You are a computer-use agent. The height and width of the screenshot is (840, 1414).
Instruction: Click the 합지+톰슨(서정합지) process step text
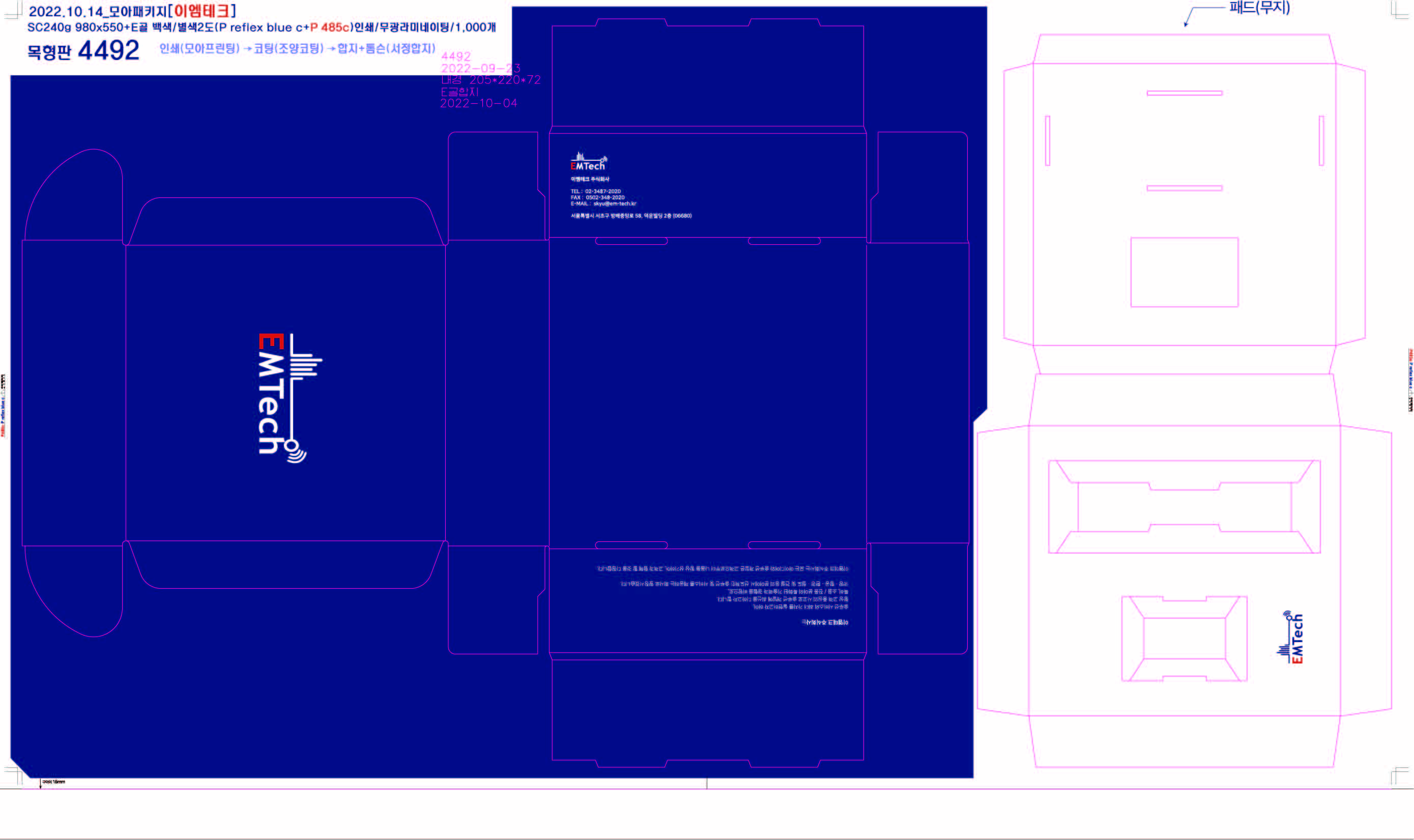click(386, 49)
